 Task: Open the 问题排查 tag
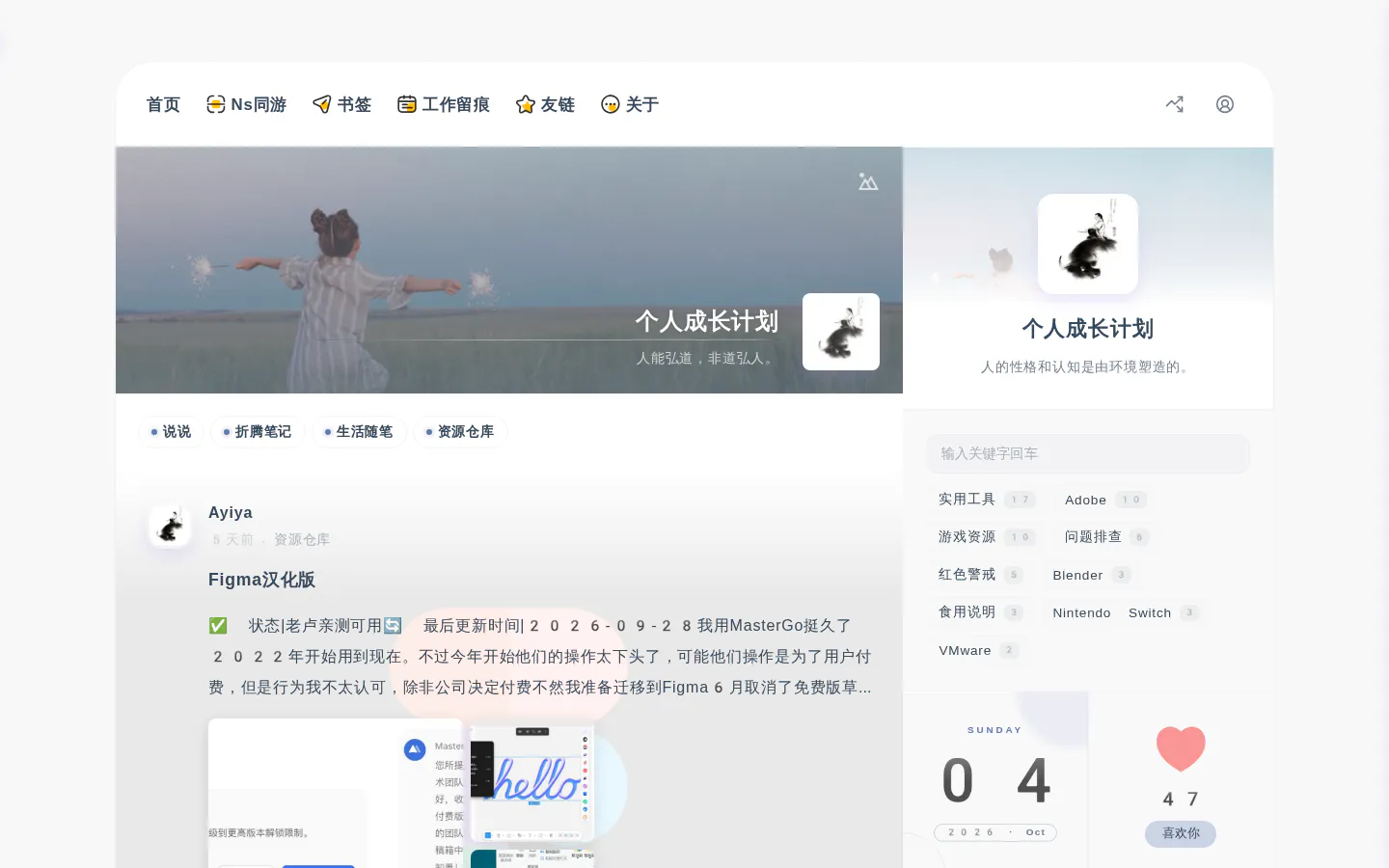[1106, 537]
